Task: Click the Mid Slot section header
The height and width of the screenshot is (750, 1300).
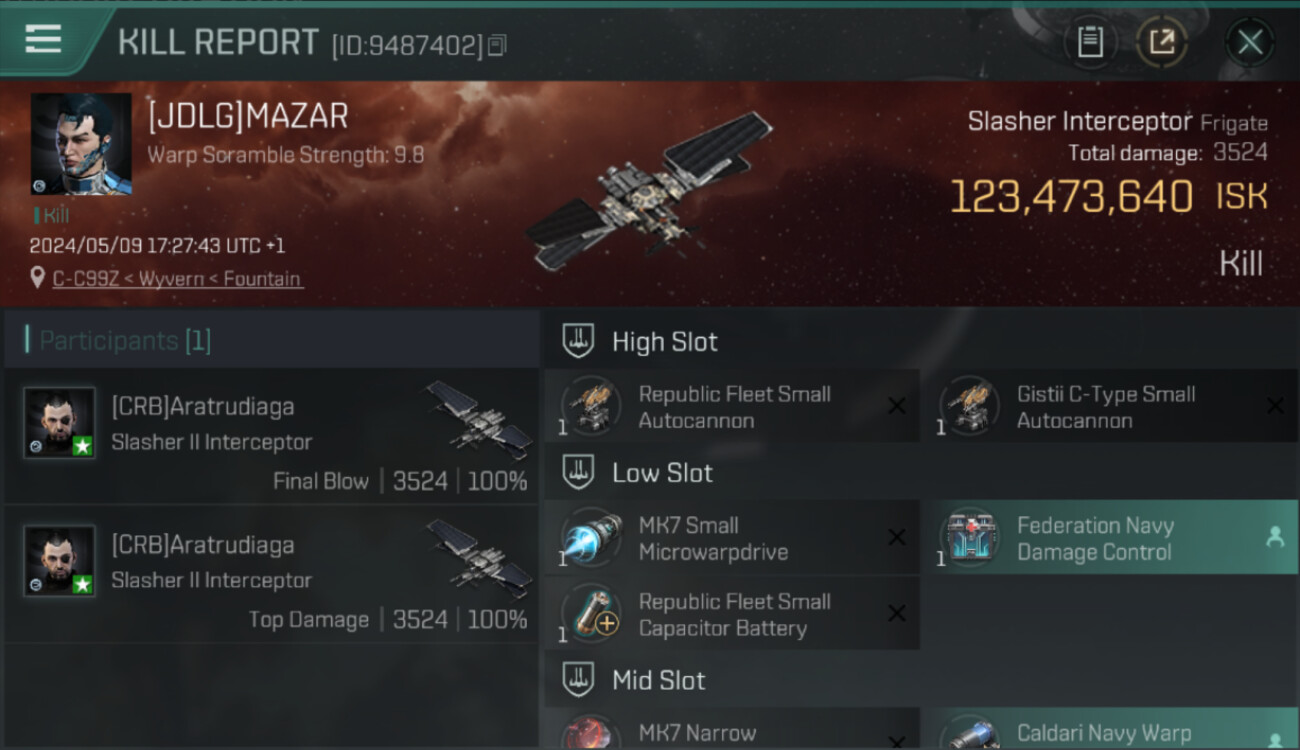Action: coord(920,681)
